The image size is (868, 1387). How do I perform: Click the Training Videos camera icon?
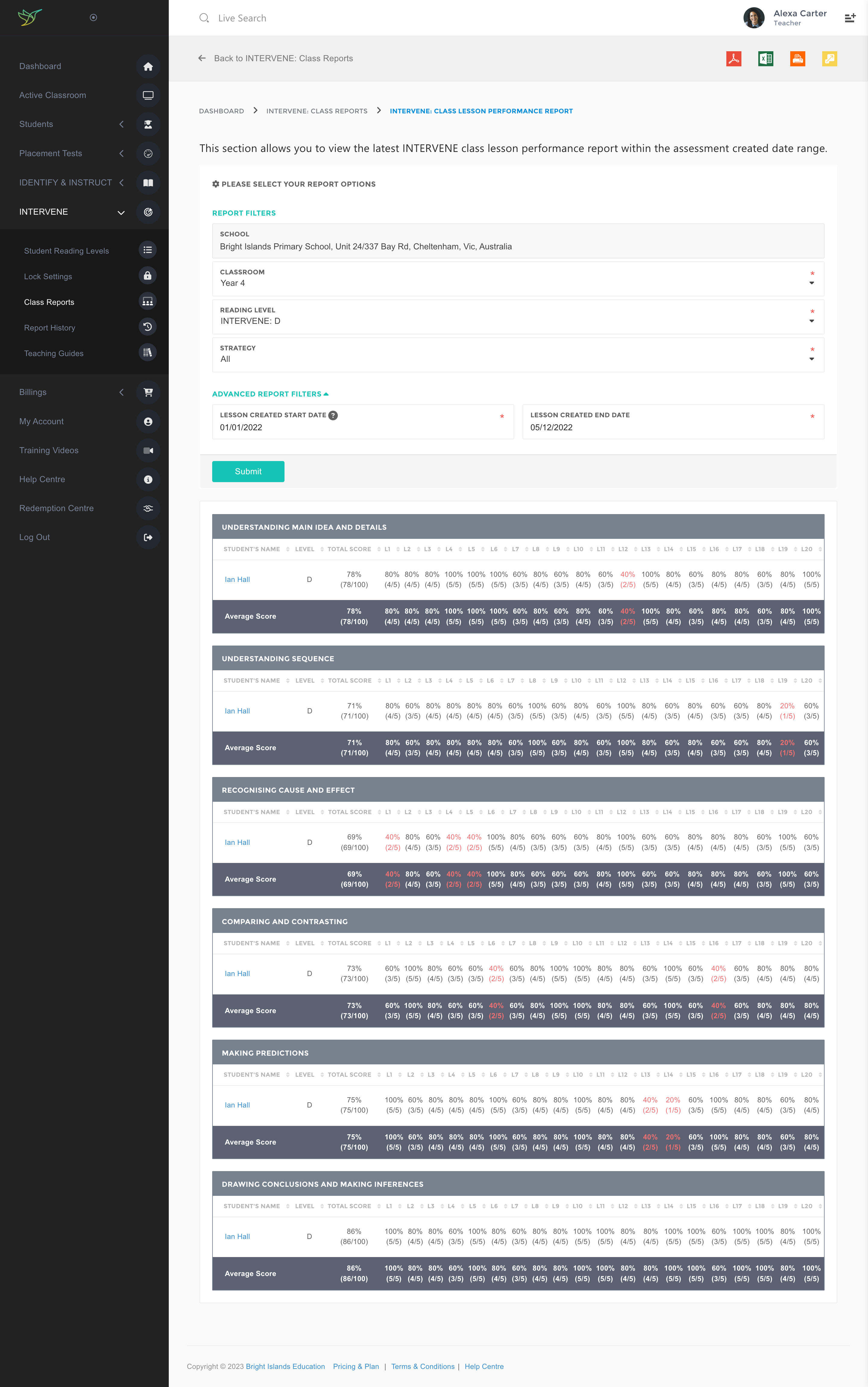[148, 450]
